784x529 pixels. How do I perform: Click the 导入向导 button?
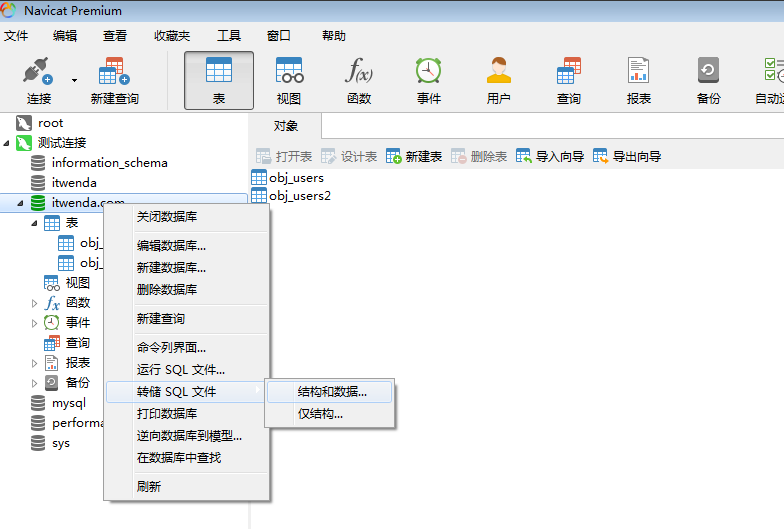[550, 157]
